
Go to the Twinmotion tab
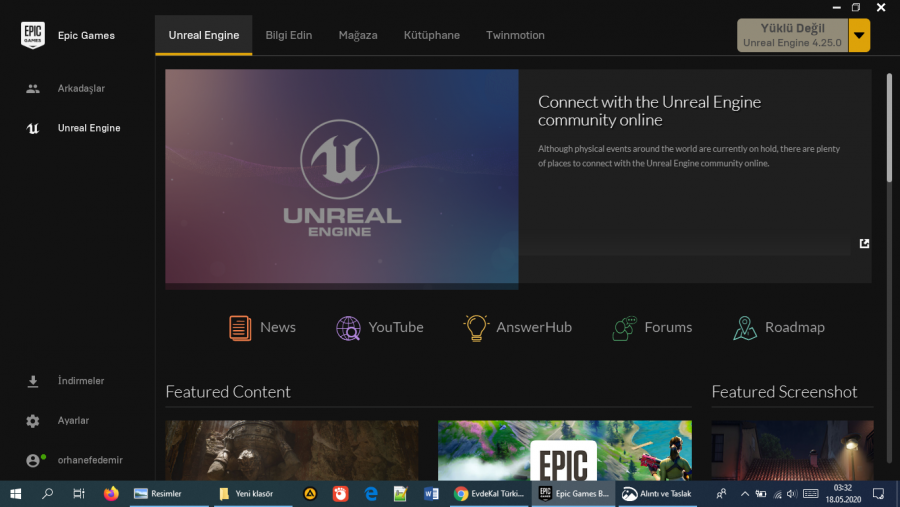pos(515,35)
